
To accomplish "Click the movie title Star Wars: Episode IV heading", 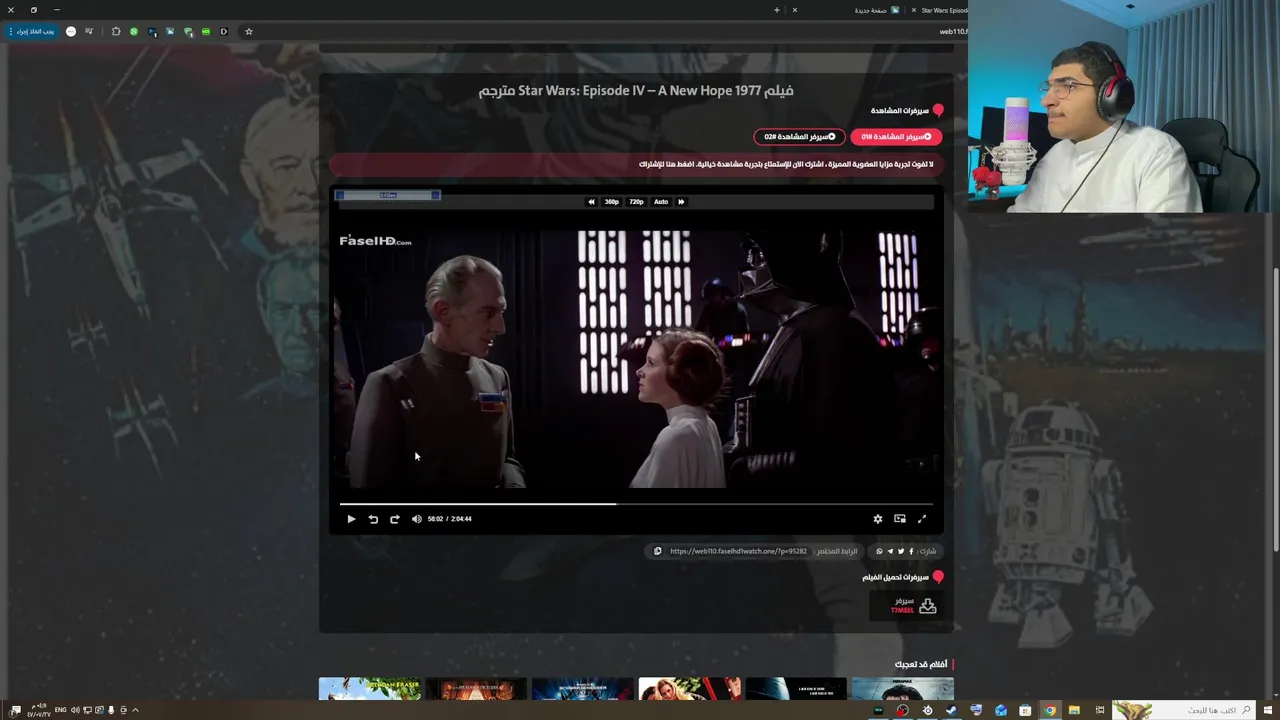I will (636, 91).
